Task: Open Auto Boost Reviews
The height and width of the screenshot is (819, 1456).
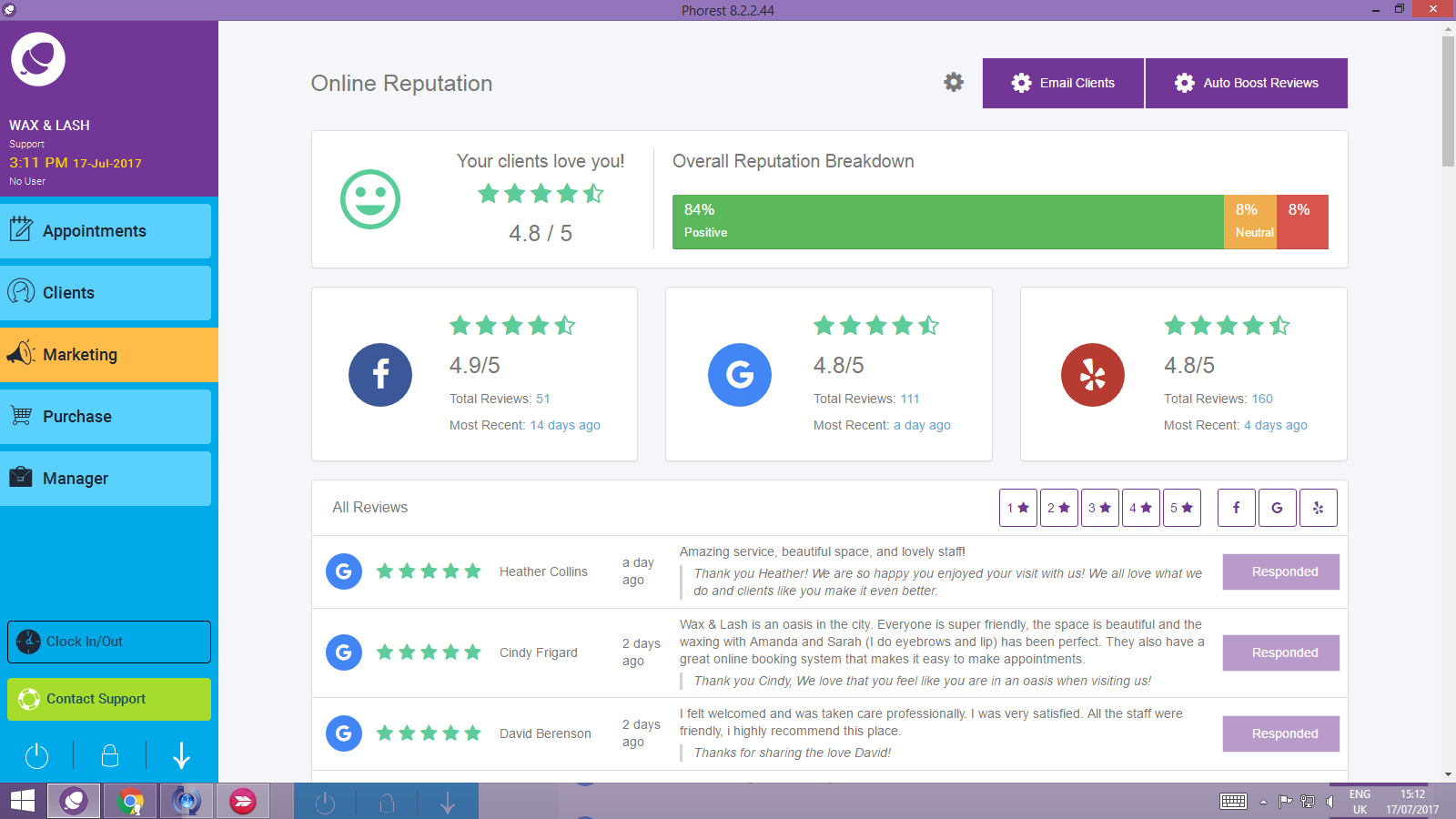Action: 1246,83
